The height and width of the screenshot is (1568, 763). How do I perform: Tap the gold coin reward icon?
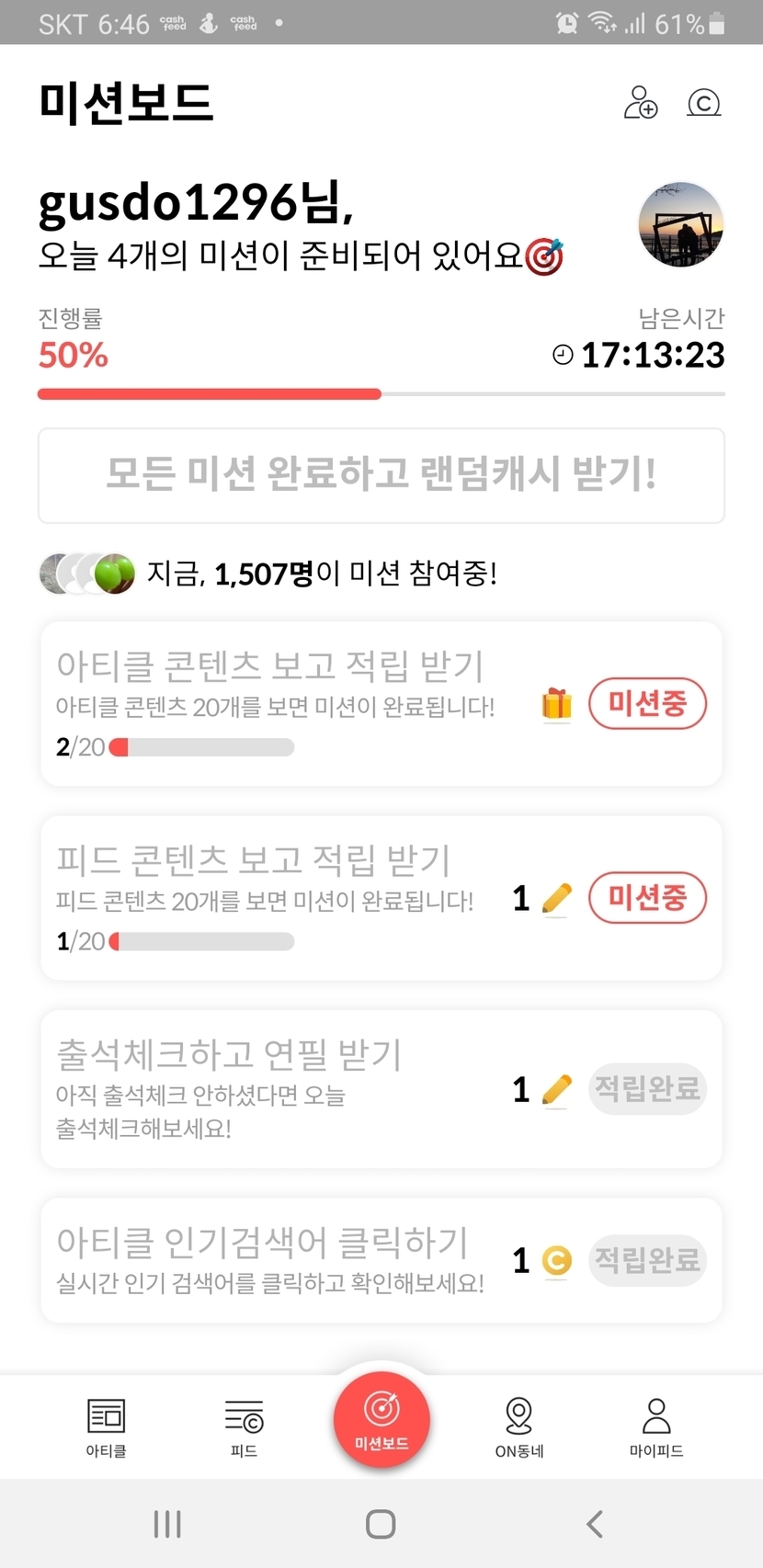(x=557, y=1260)
